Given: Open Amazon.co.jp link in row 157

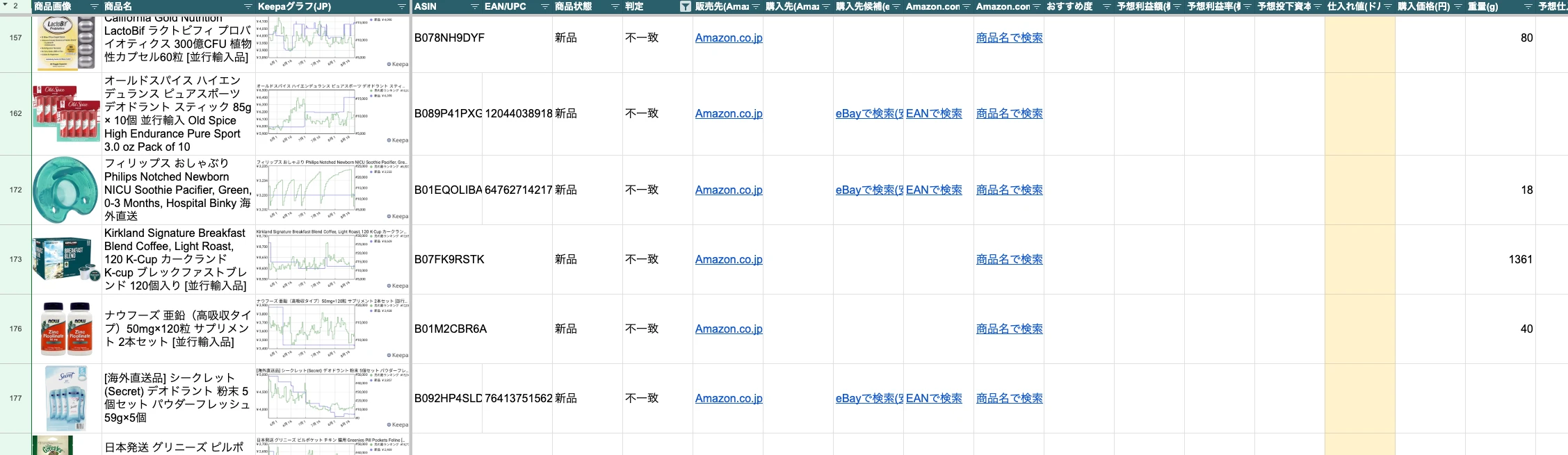Looking at the screenshot, I should point(729,38).
